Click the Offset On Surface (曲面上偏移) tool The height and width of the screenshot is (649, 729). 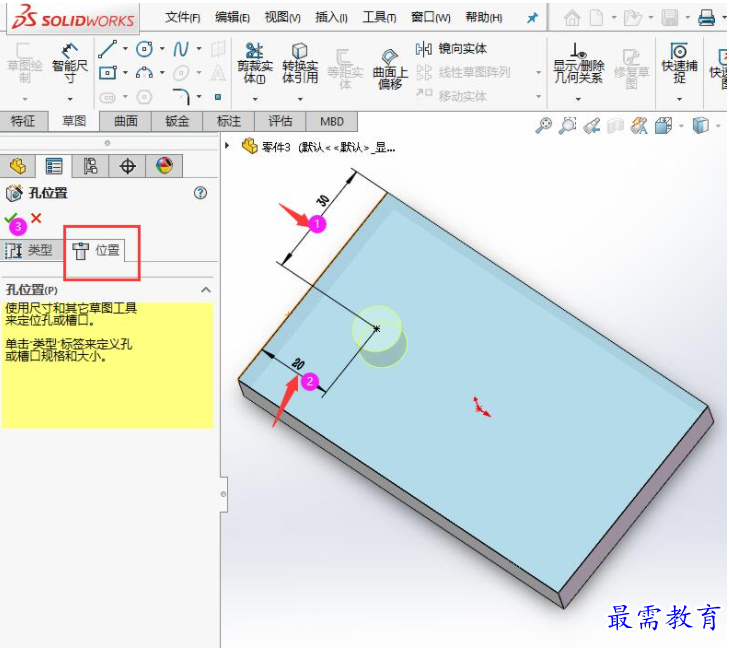390,69
